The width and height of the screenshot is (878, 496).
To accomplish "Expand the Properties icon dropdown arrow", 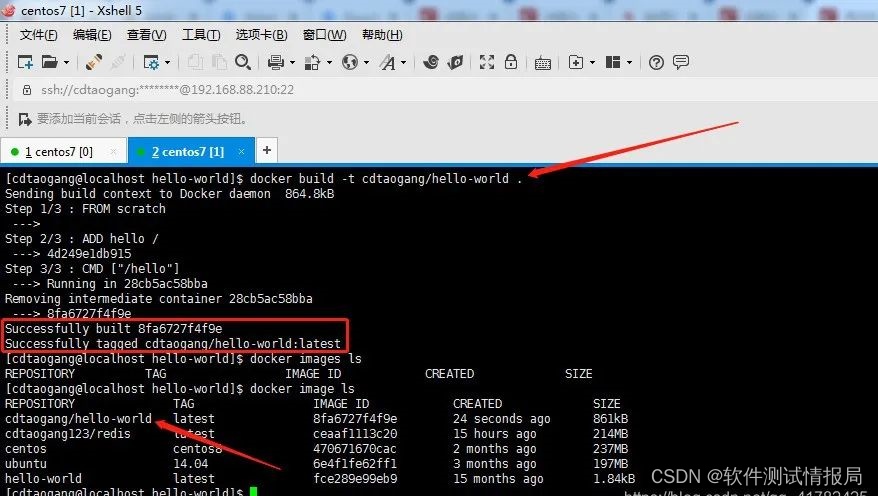I will pyautogui.click(x=167, y=63).
